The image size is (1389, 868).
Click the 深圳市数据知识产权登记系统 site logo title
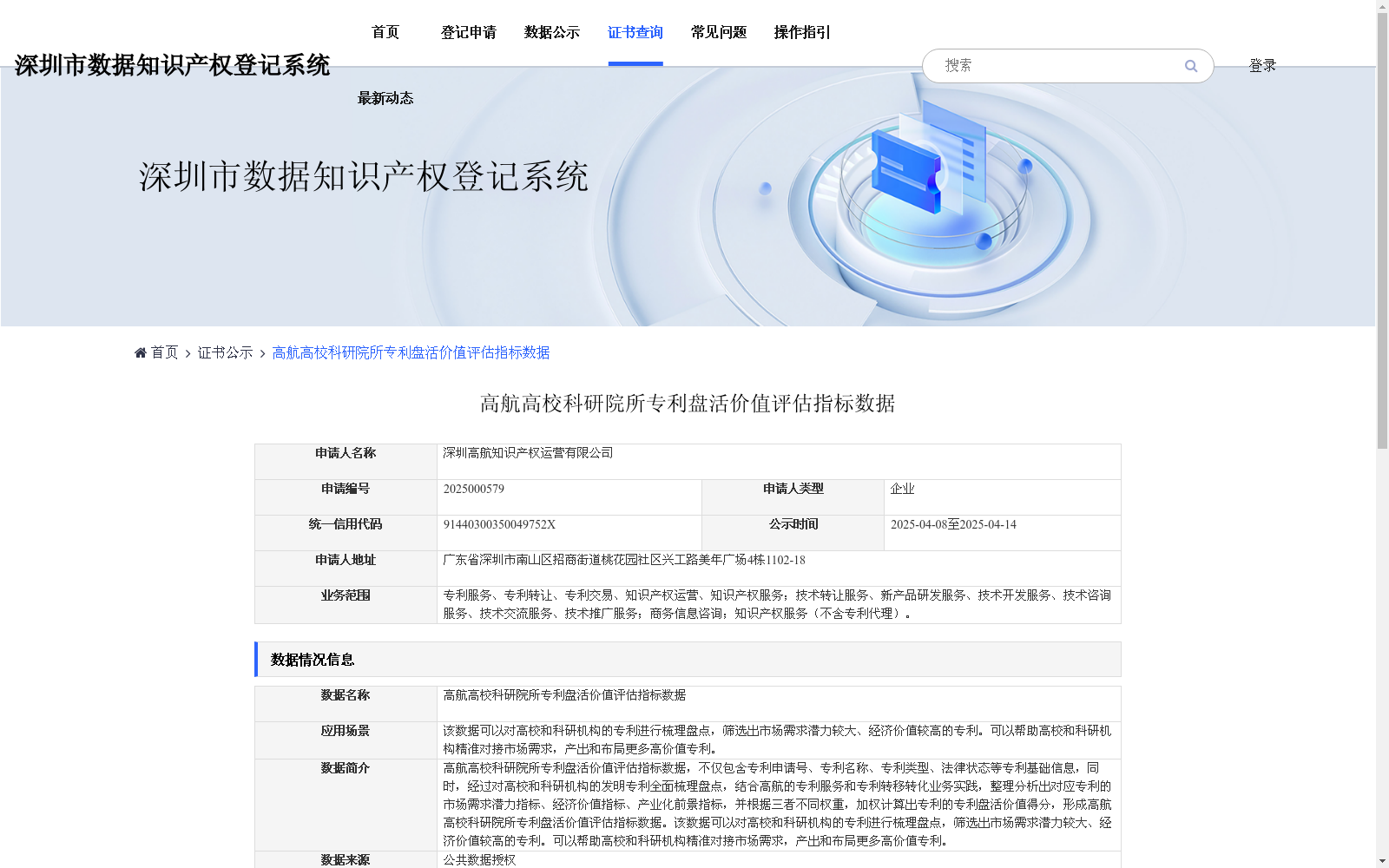click(172, 65)
